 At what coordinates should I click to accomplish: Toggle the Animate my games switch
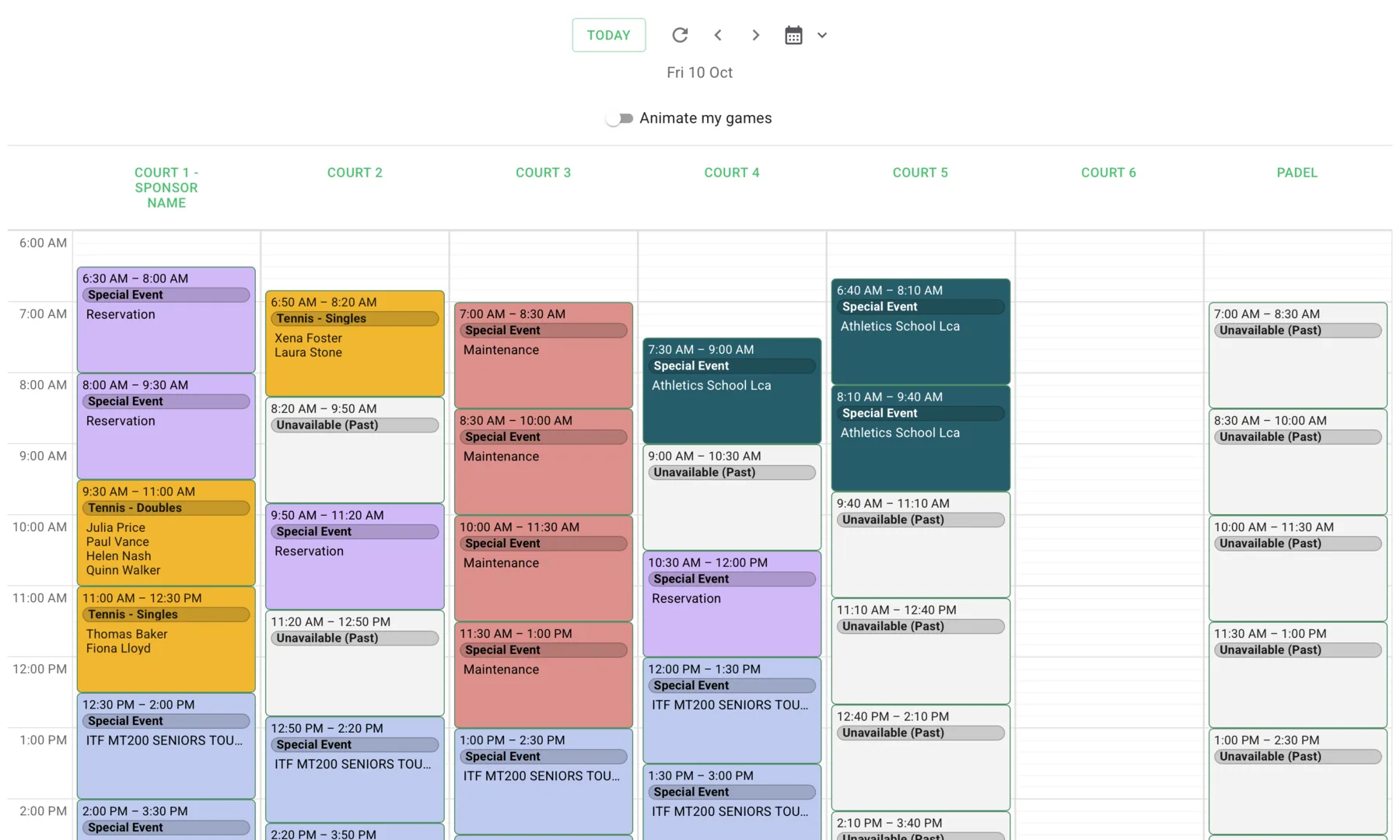pyautogui.click(x=620, y=118)
